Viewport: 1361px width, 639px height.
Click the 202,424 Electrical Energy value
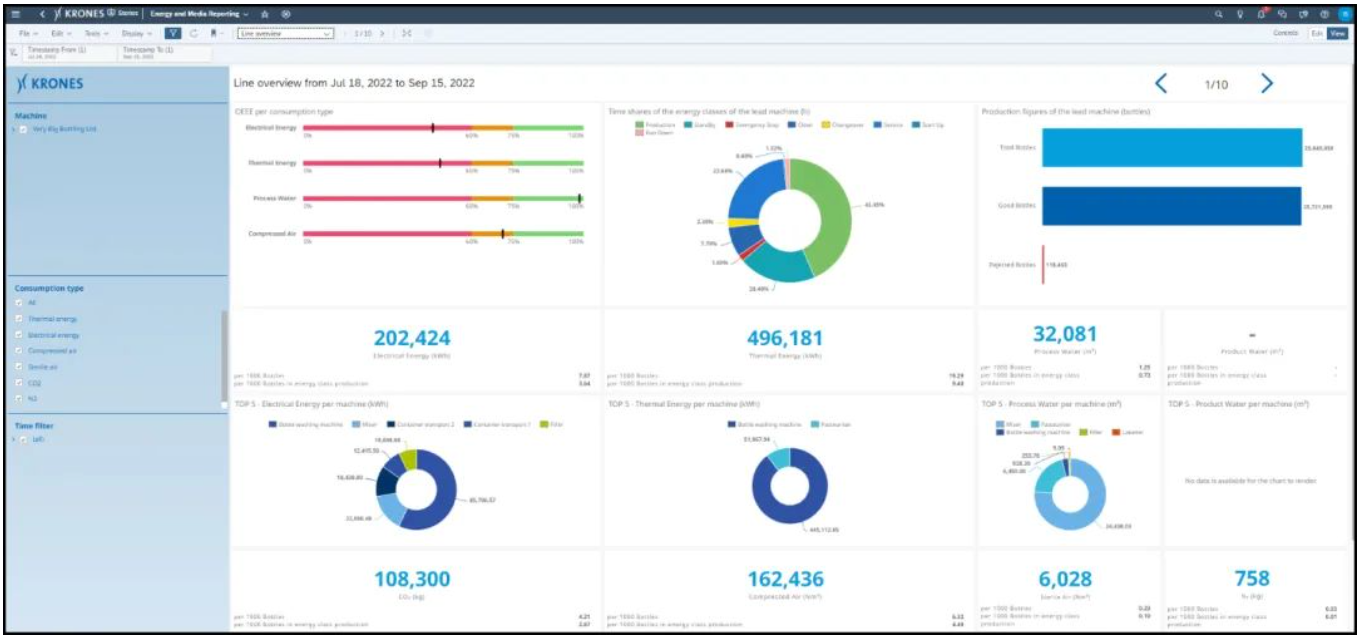pyautogui.click(x=412, y=336)
